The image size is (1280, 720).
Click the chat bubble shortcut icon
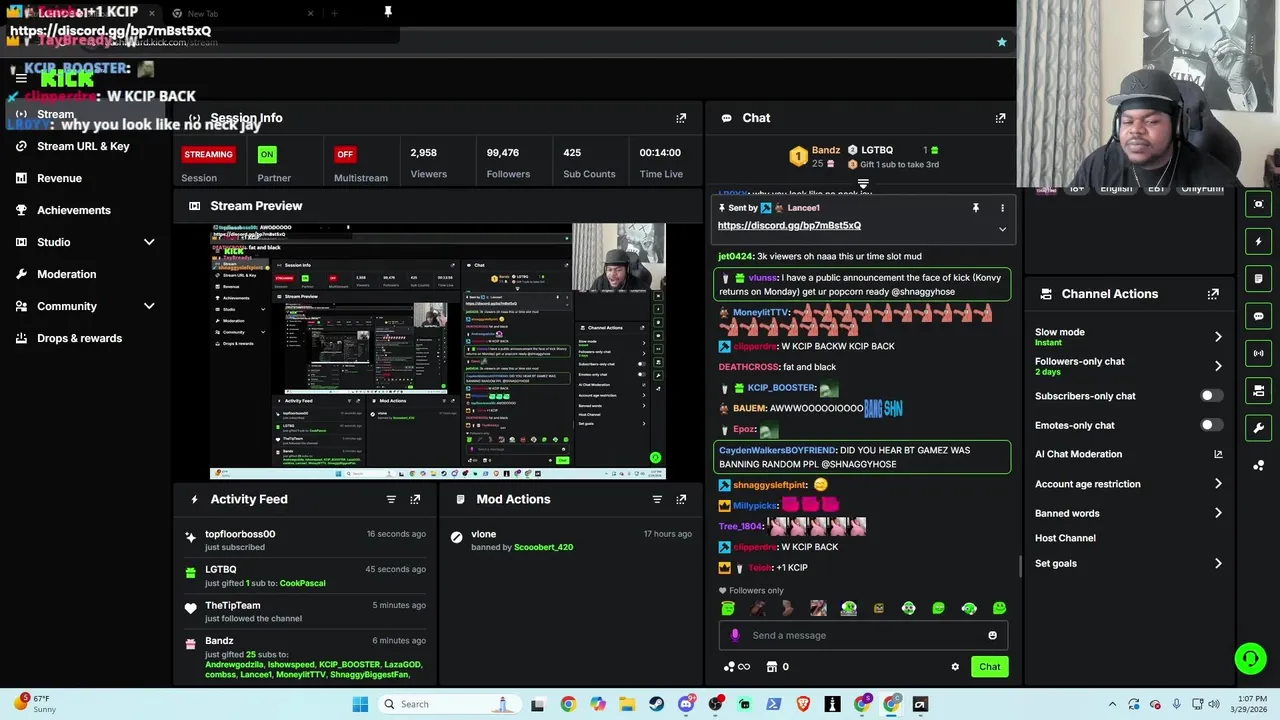click(1258, 316)
